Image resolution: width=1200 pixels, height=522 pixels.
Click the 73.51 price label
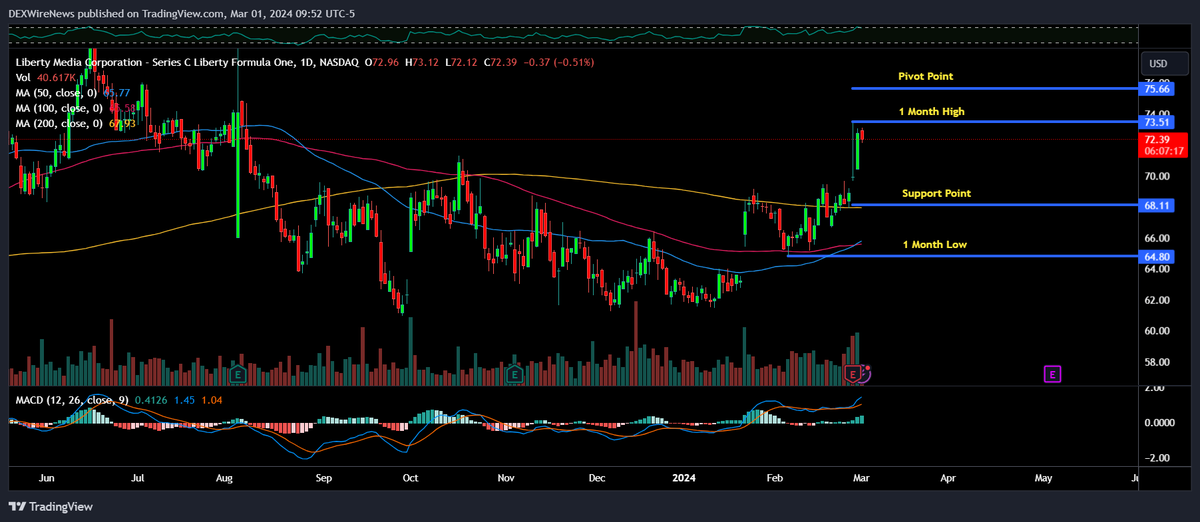click(x=1158, y=122)
